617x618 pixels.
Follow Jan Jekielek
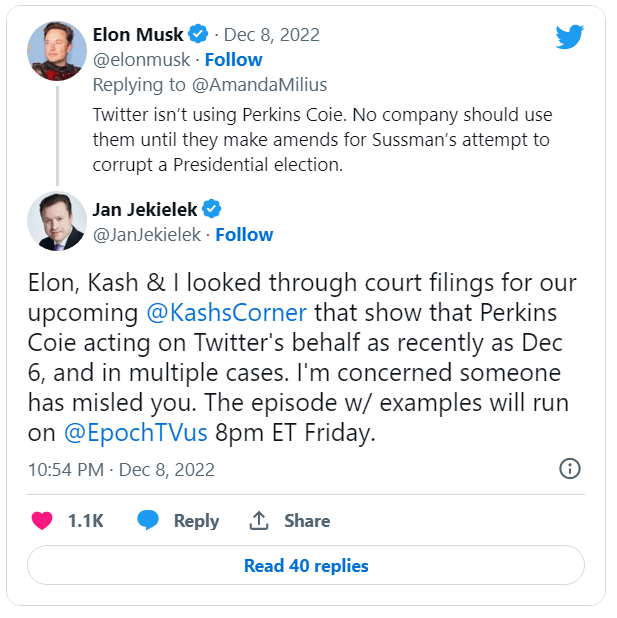[244, 235]
